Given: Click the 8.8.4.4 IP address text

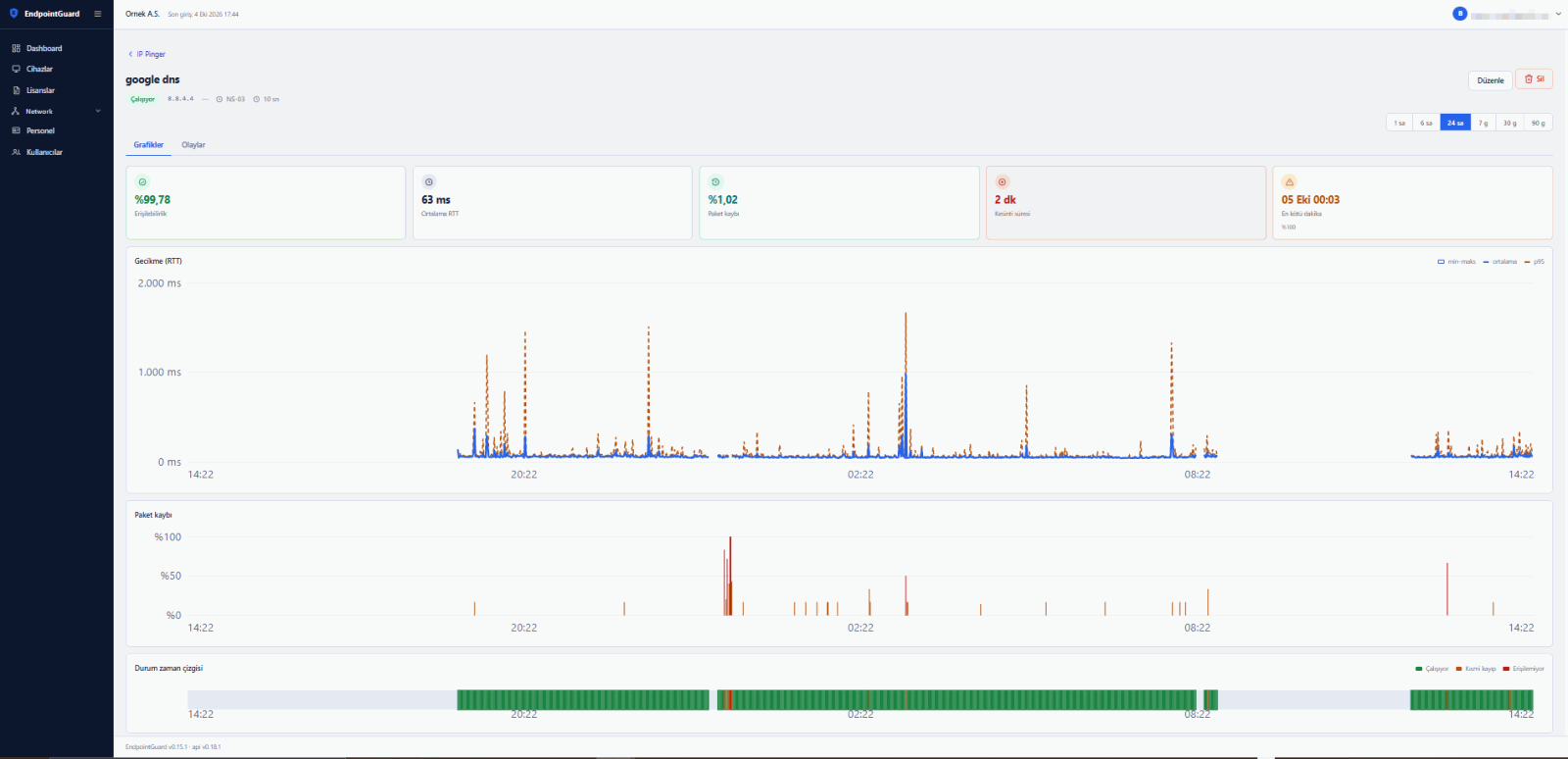Looking at the screenshot, I should click(x=180, y=99).
